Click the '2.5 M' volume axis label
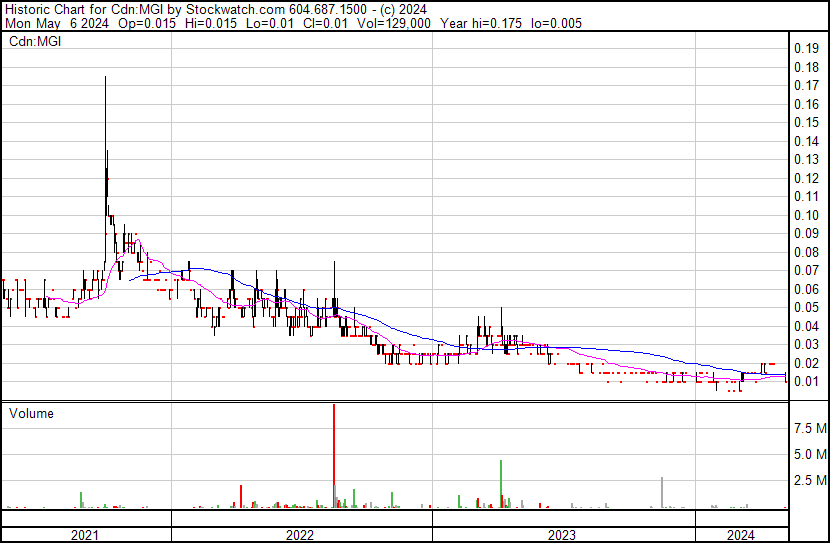 tap(810, 480)
